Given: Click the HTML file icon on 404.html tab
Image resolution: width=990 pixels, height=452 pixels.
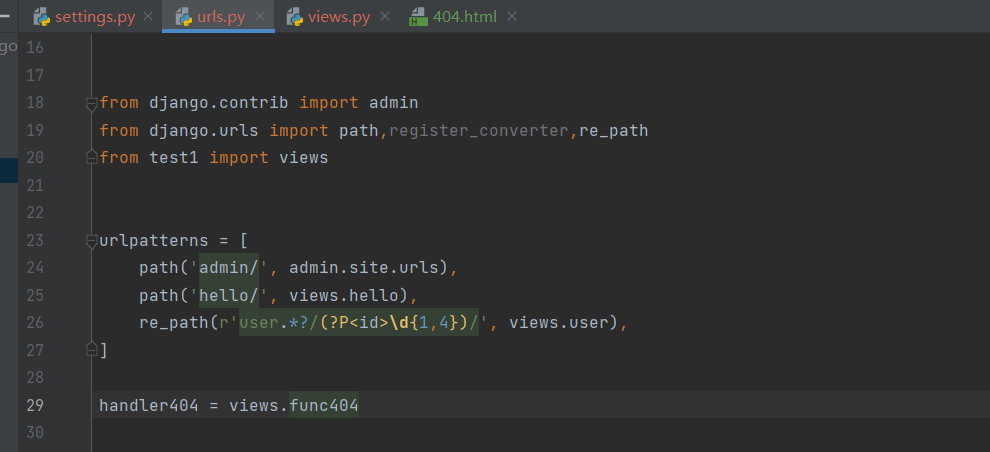Looking at the screenshot, I should 418,17.
